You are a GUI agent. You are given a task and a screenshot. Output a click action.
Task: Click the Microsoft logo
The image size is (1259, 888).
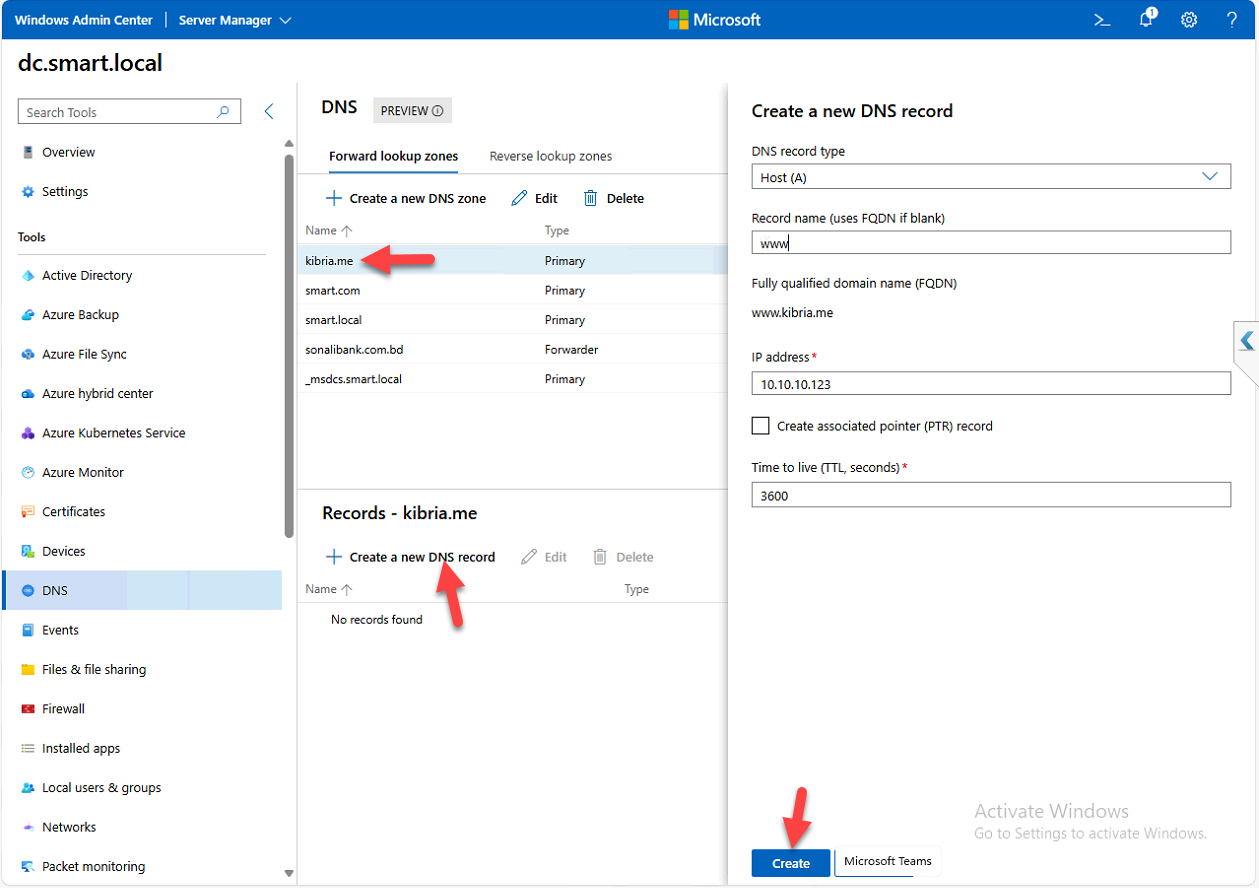pyautogui.click(x=715, y=20)
